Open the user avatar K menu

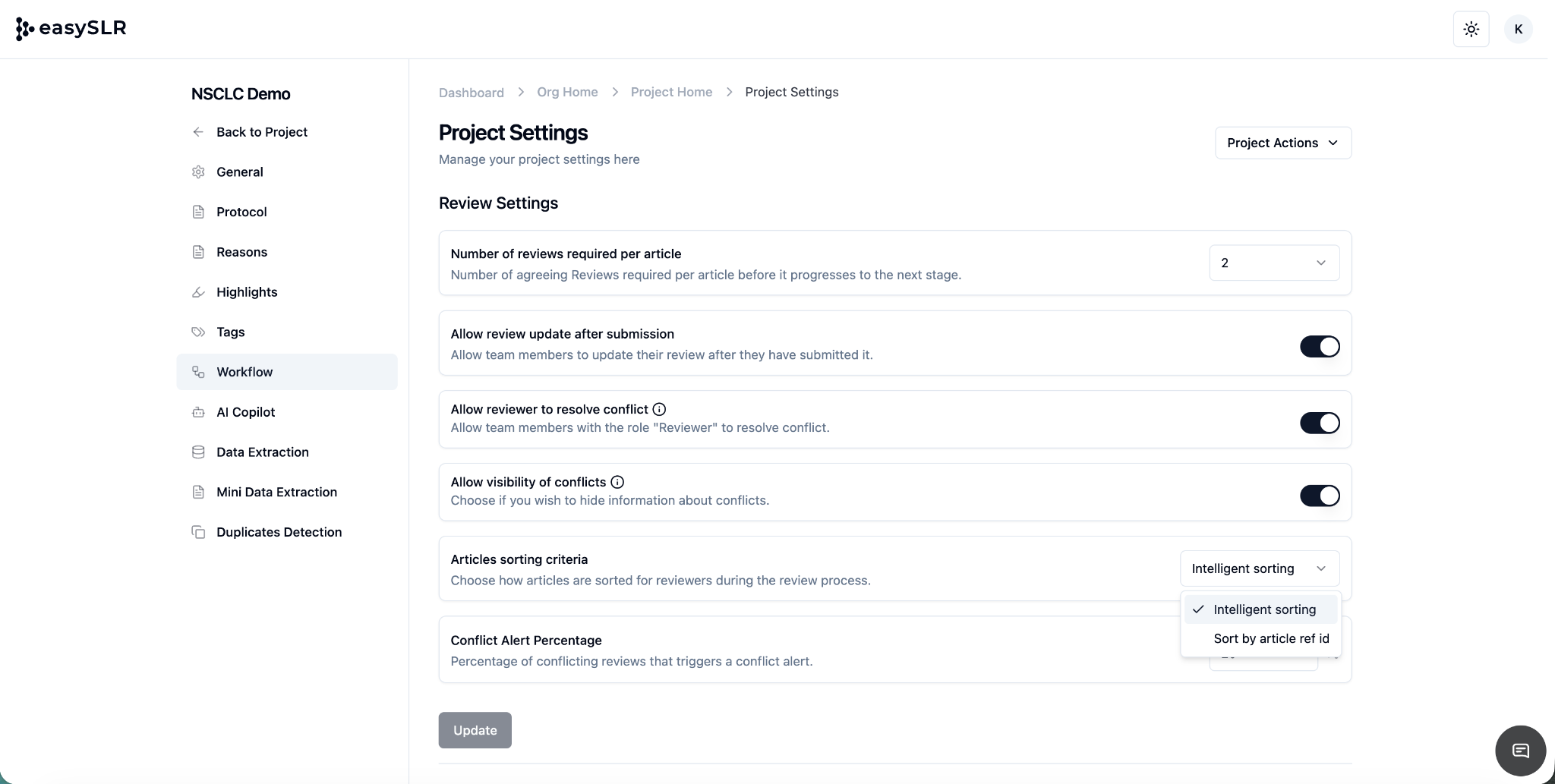[1518, 30]
